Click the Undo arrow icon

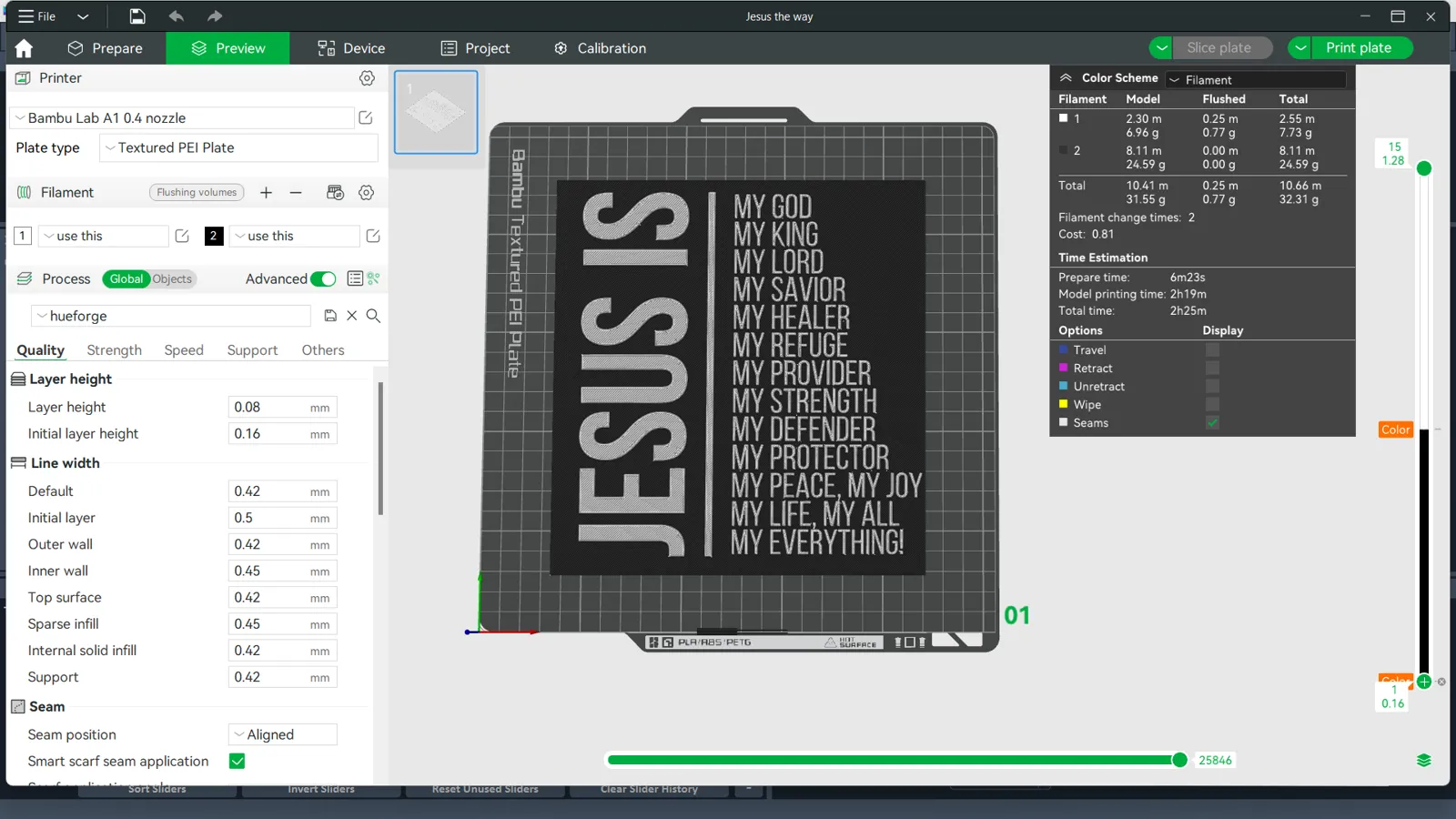click(176, 16)
